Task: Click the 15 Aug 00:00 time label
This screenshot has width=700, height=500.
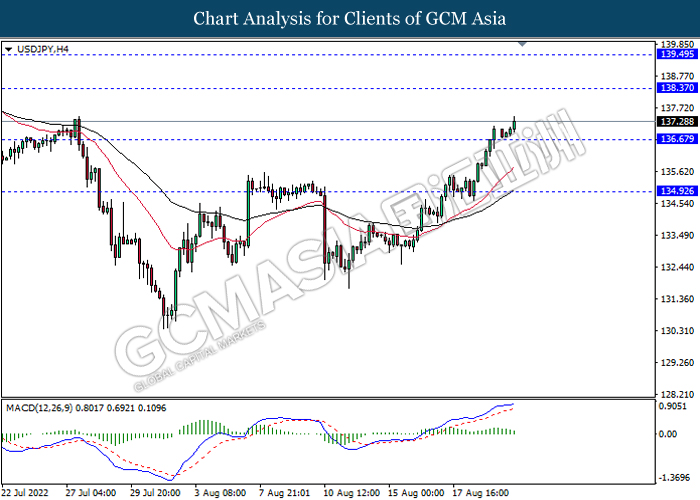Action: coord(416,493)
